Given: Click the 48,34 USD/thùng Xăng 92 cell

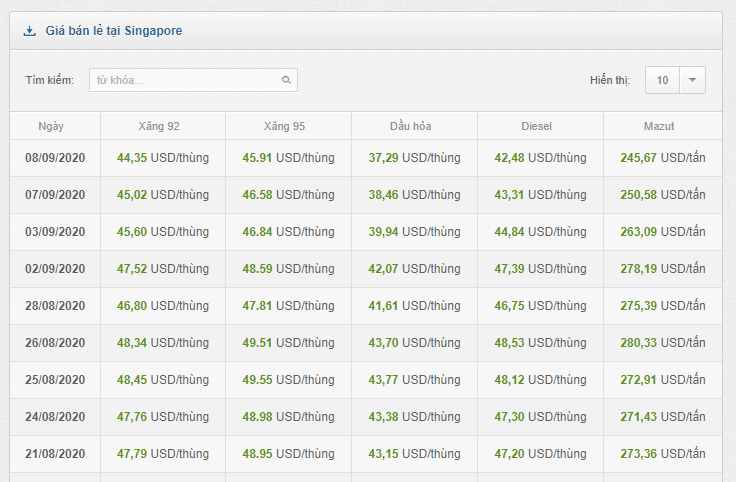Looking at the screenshot, I should (163, 343).
